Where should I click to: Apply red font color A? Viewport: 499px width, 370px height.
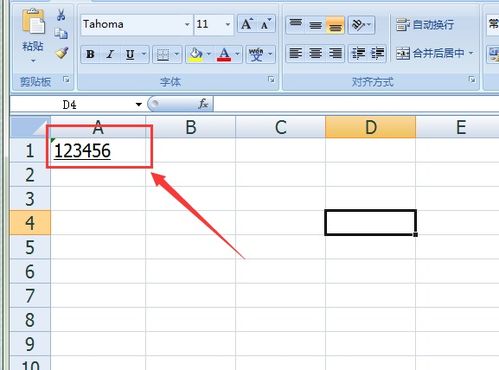pyautogui.click(x=224, y=55)
